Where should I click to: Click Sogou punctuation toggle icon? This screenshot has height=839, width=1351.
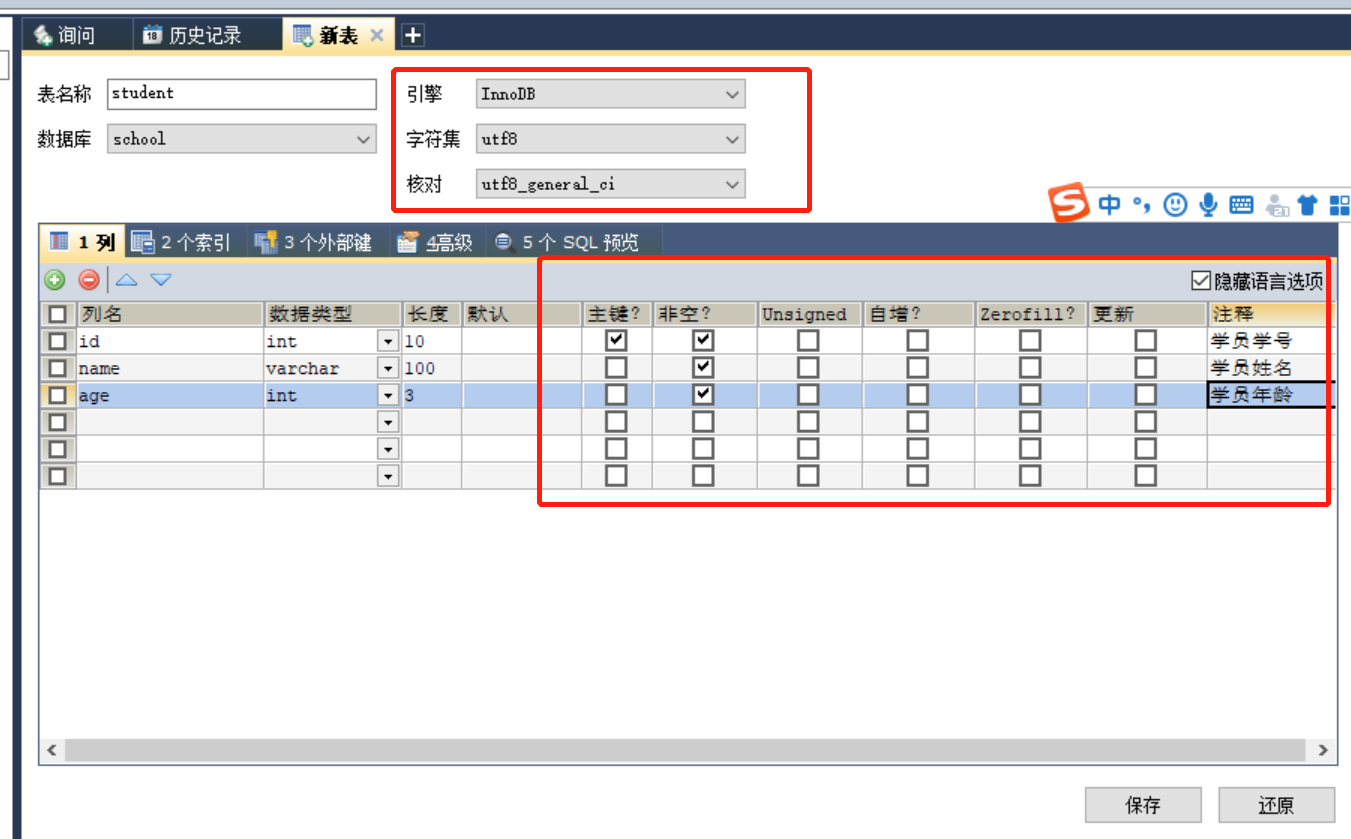click(1142, 205)
